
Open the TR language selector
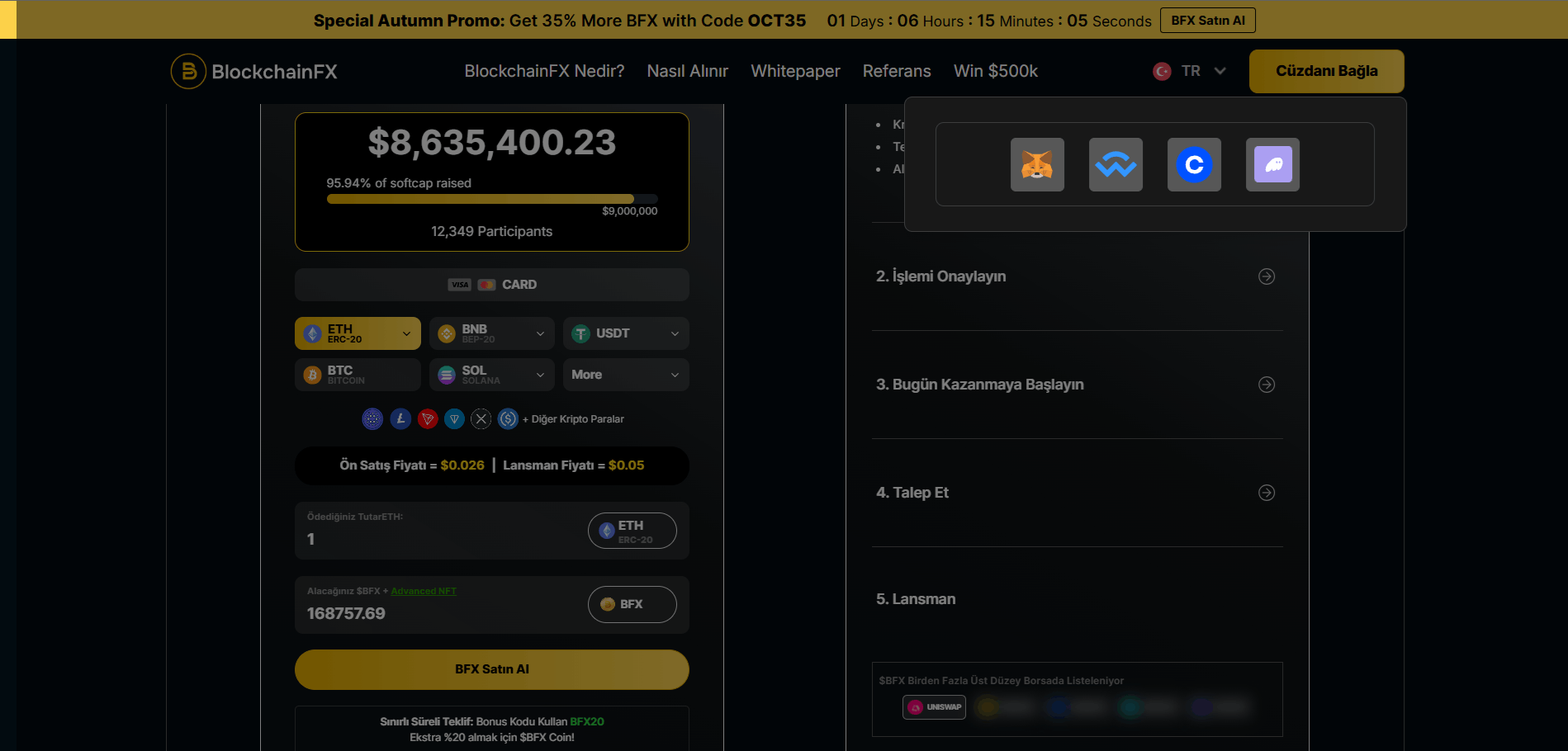[x=1190, y=72]
